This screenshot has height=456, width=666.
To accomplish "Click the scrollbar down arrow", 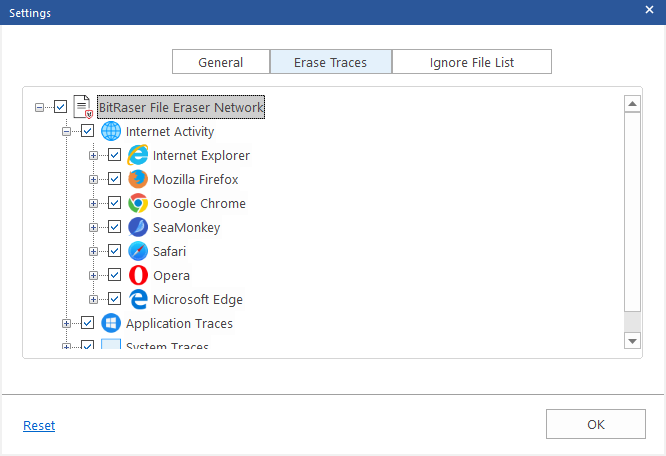I will 632,341.
